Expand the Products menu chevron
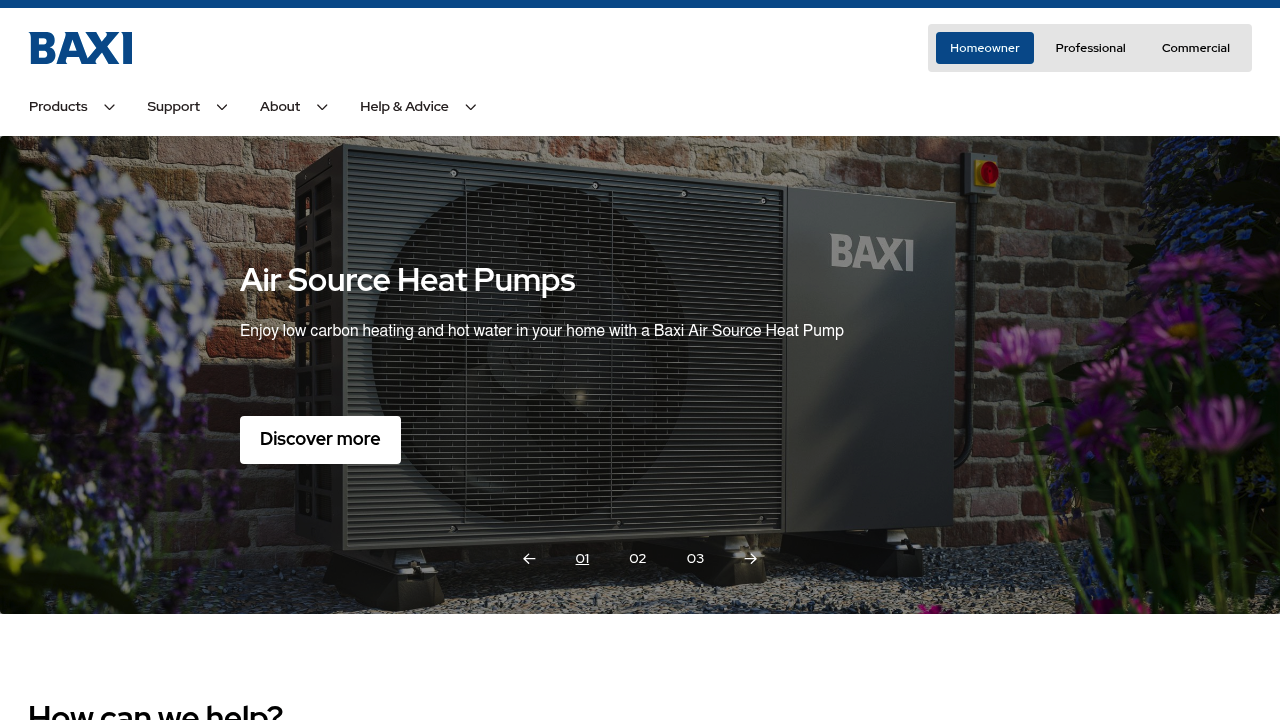 (110, 107)
